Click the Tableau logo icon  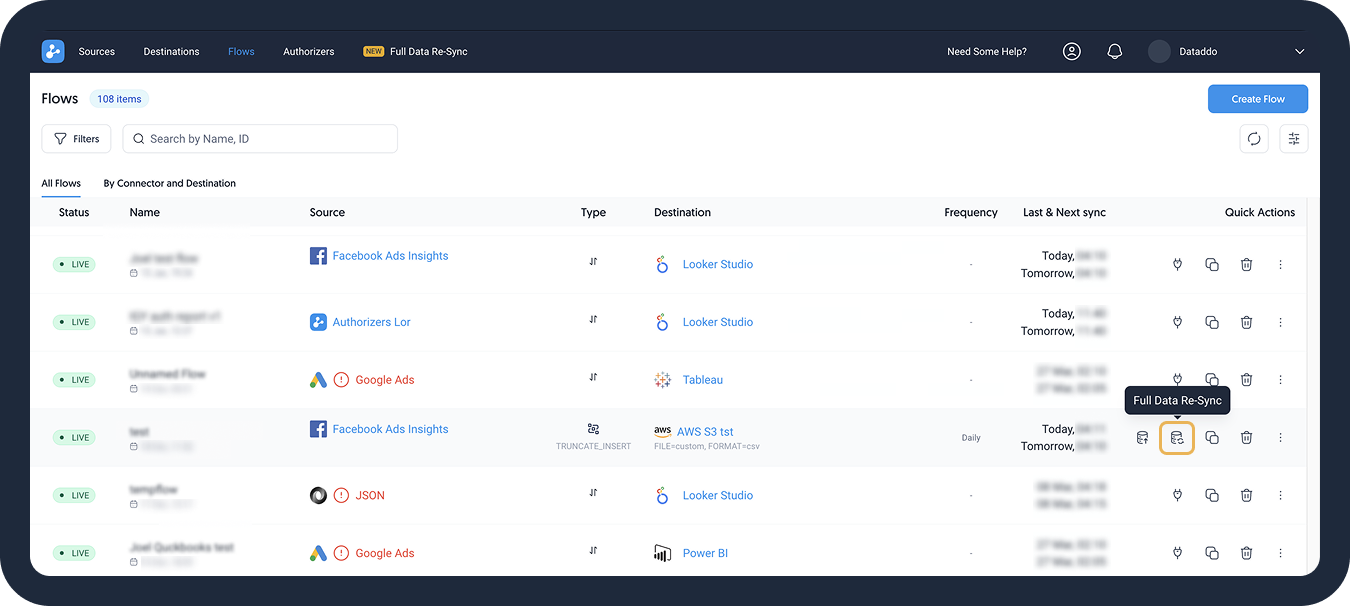coord(662,380)
